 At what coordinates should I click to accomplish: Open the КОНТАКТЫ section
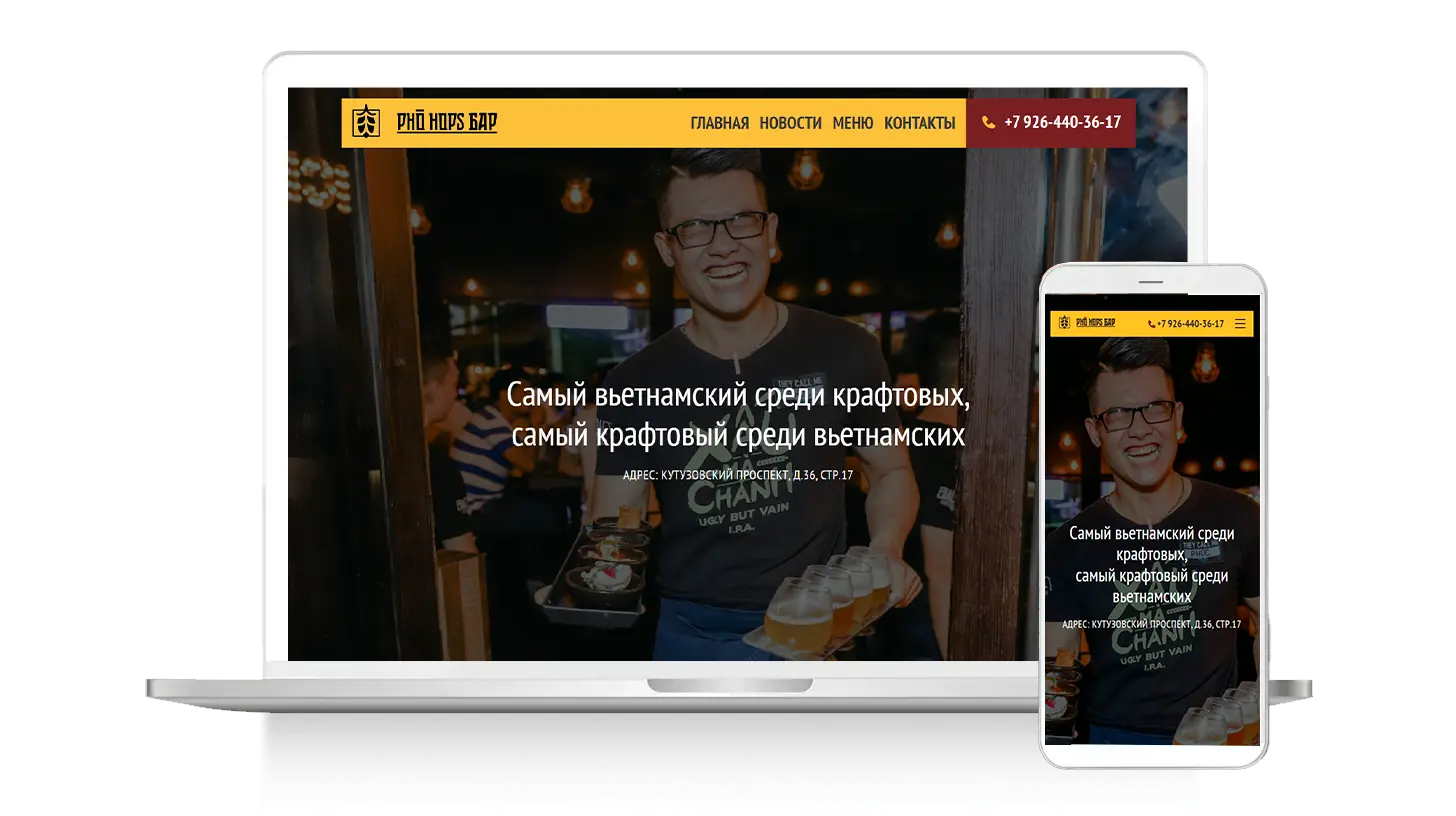pos(919,123)
